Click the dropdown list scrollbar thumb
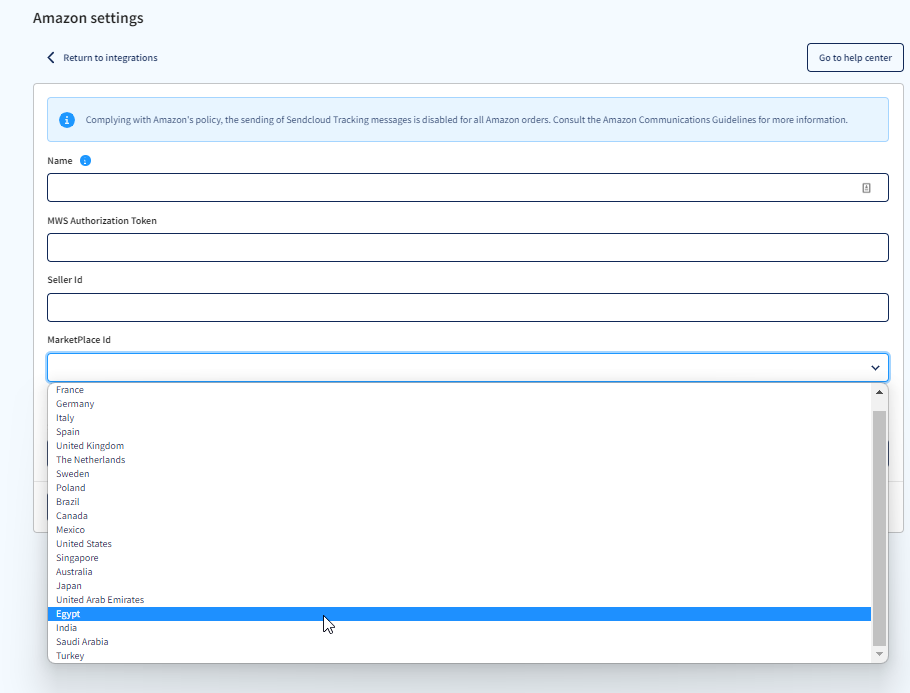Screen dimensions: 910x693 [879, 528]
